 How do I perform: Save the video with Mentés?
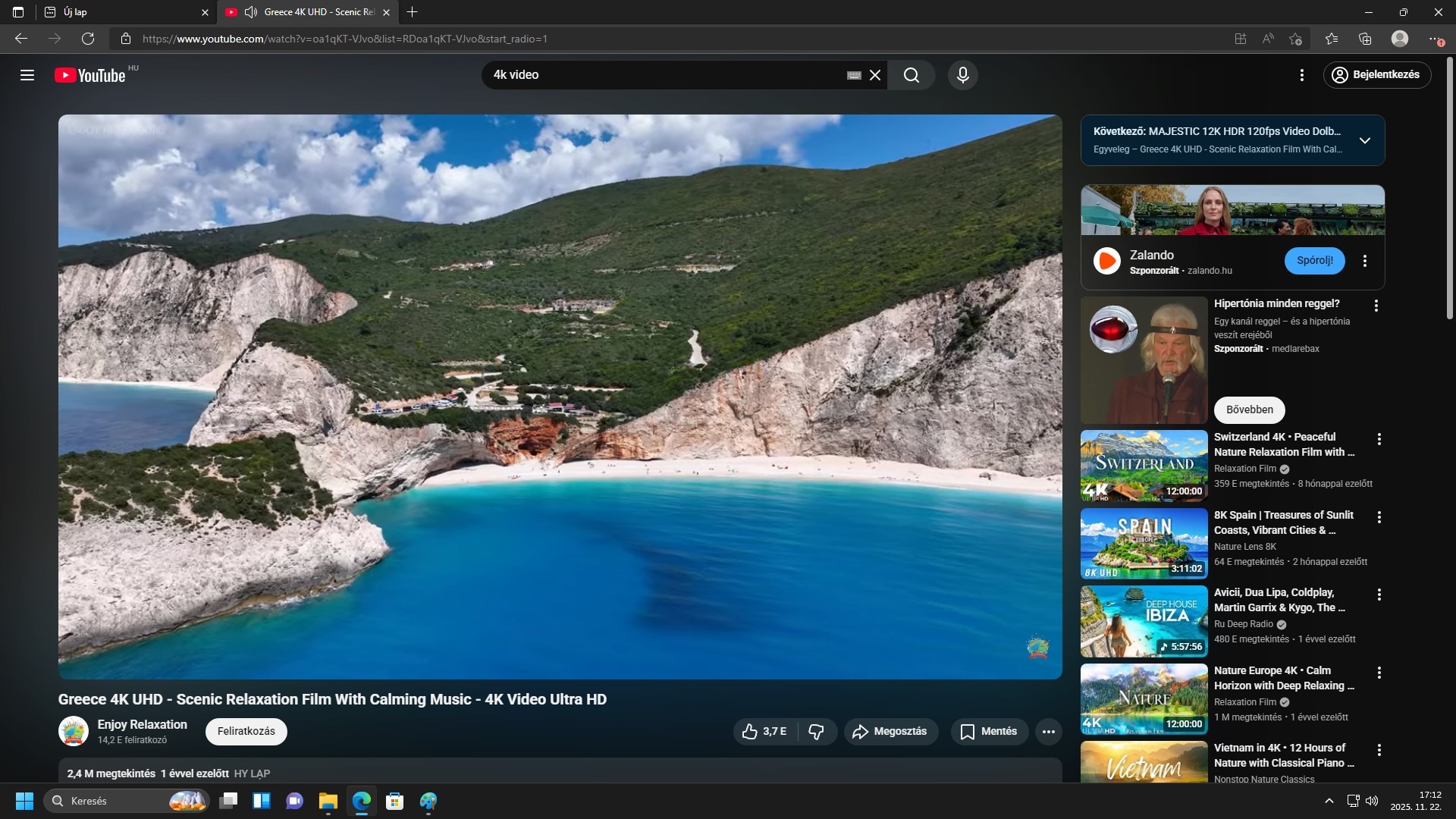[989, 732]
